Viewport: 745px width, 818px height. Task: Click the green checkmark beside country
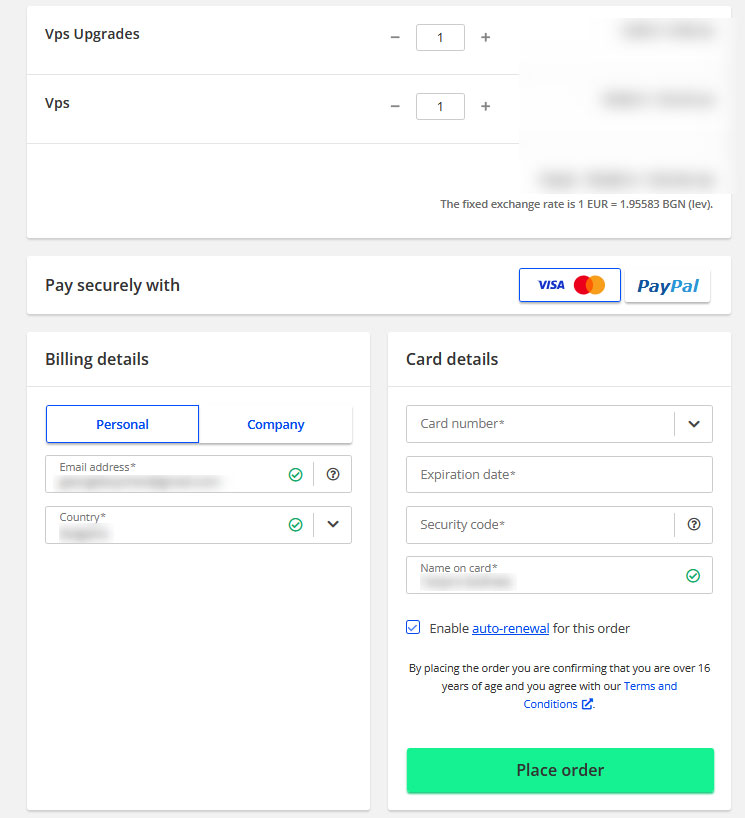(x=296, y=525)
